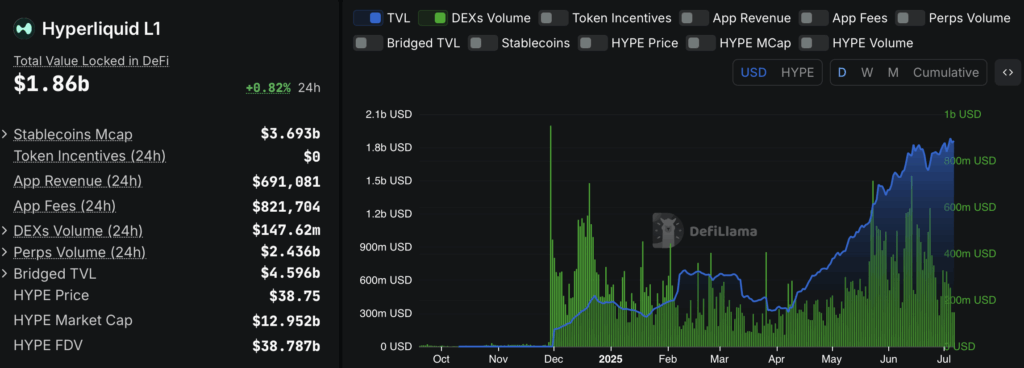The height and width of the screenshot is (368, 1024).
Task: Enable the Stablecoins chart toggle
Action: pos(483,43)
